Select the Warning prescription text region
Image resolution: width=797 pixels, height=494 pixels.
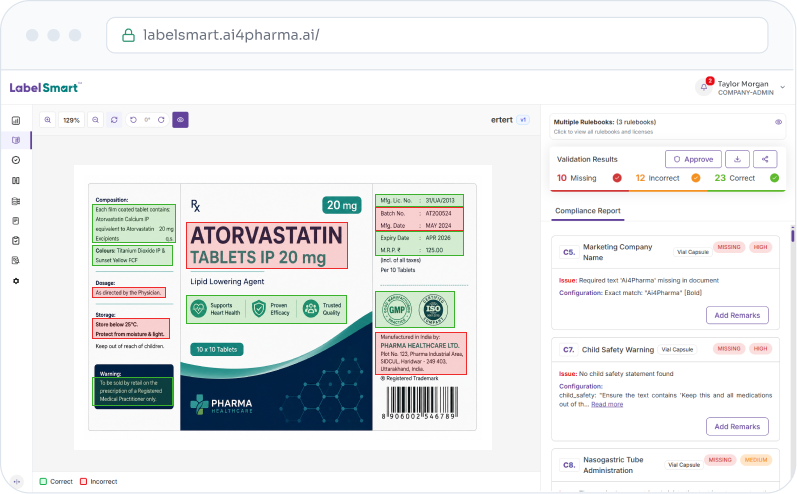tap(133, 391)
